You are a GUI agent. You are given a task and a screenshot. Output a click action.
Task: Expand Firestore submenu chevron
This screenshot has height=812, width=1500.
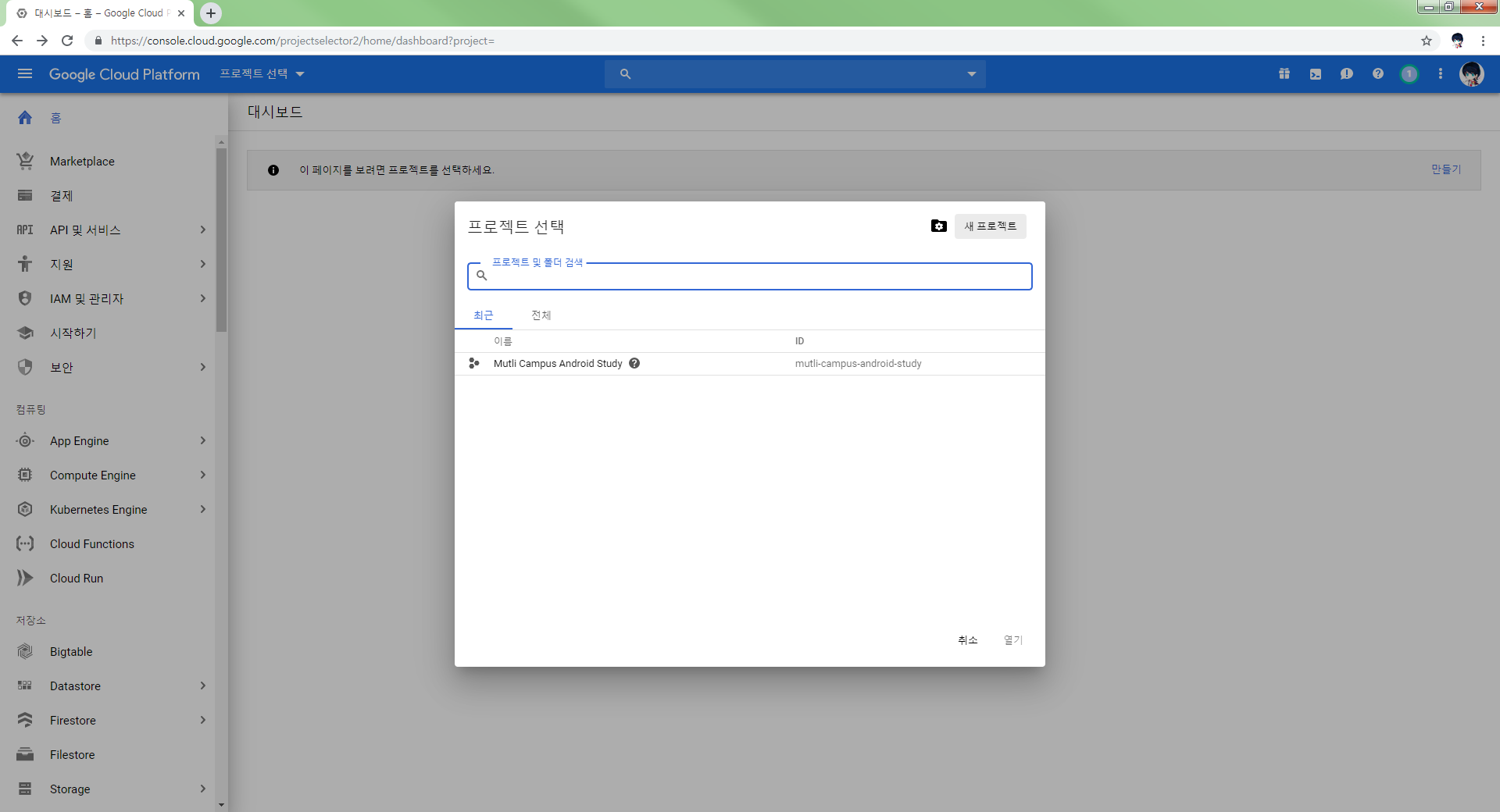pyautogui.click(x=203, y=720)
